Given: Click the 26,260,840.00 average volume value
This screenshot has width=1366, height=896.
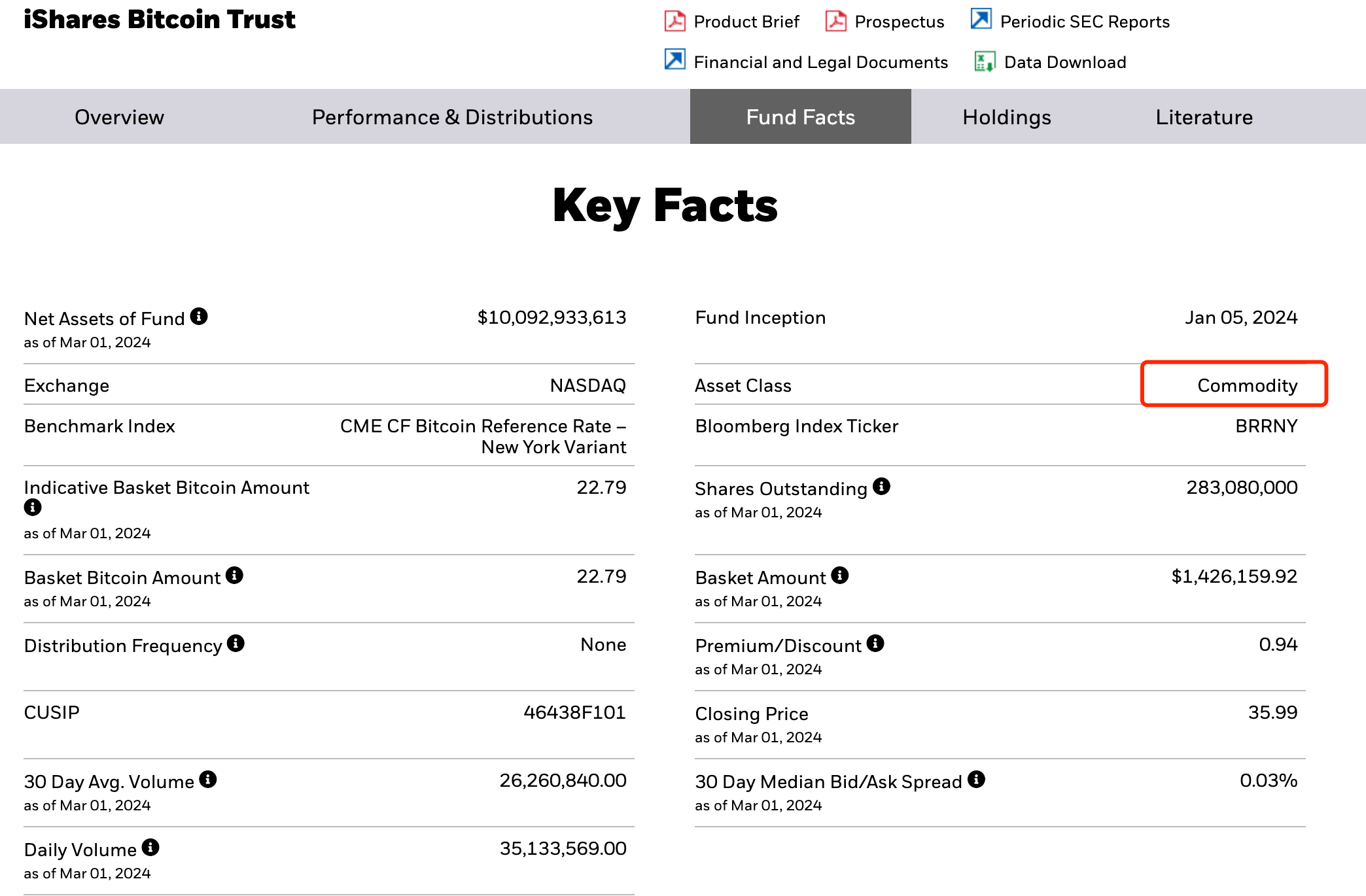Looking at the screenshot, I should [x=563, y=780].
